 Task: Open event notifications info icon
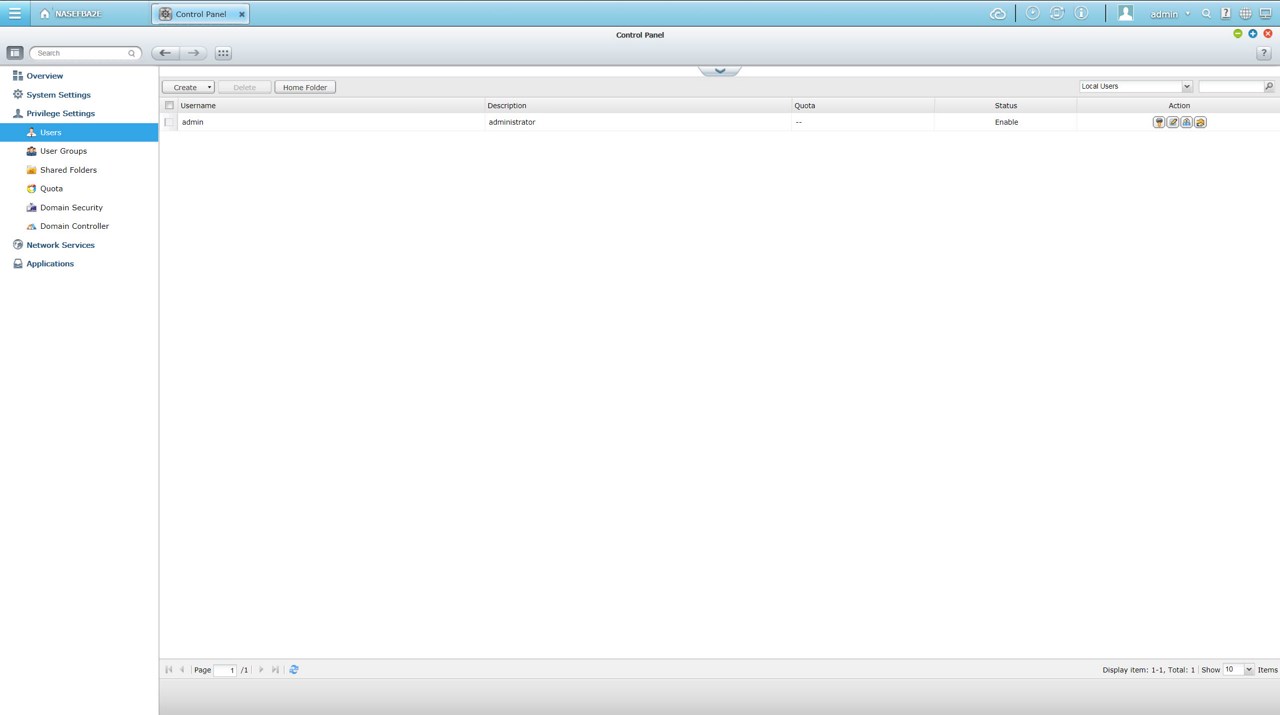(1081, 13)
